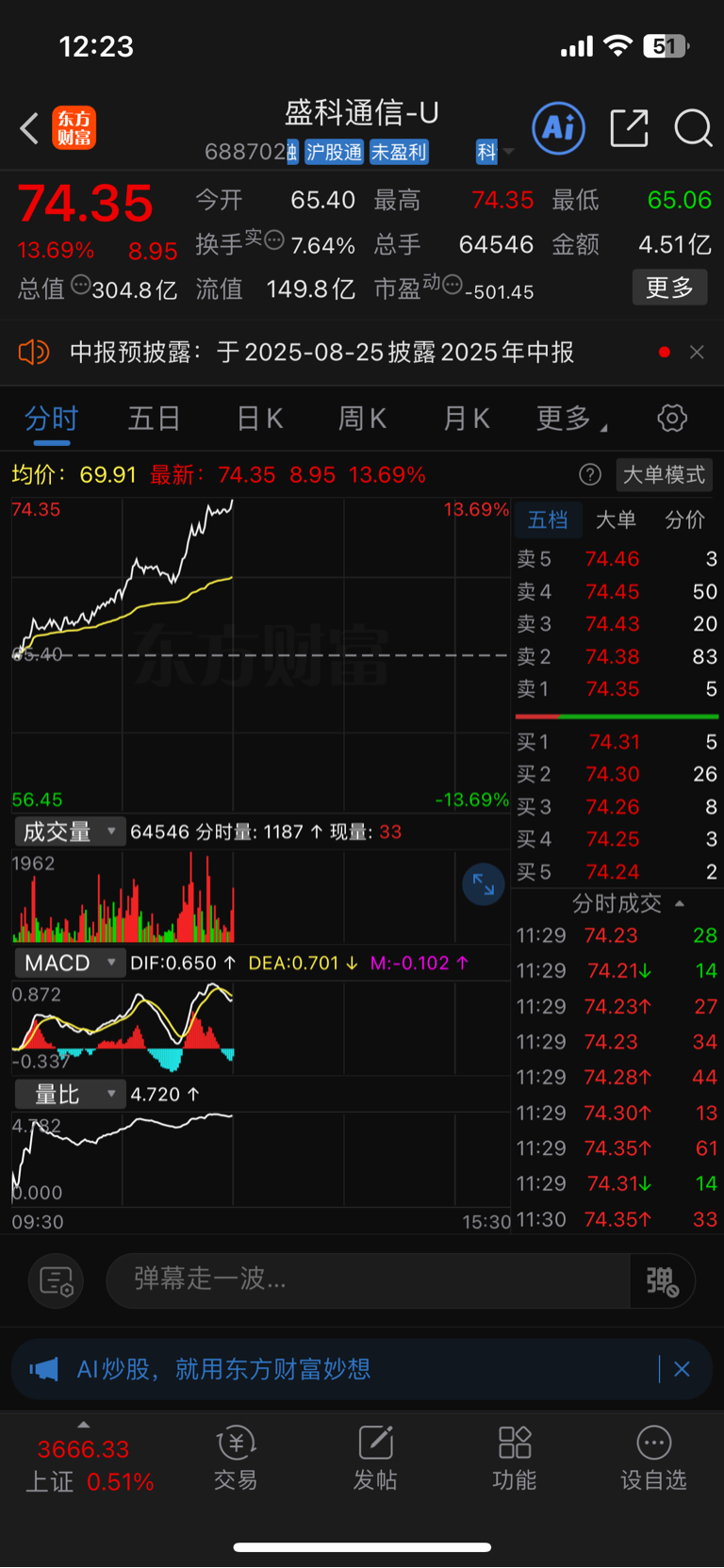
Task: Tap the 卖1 74.35 order row
Action: pos(617,689)
